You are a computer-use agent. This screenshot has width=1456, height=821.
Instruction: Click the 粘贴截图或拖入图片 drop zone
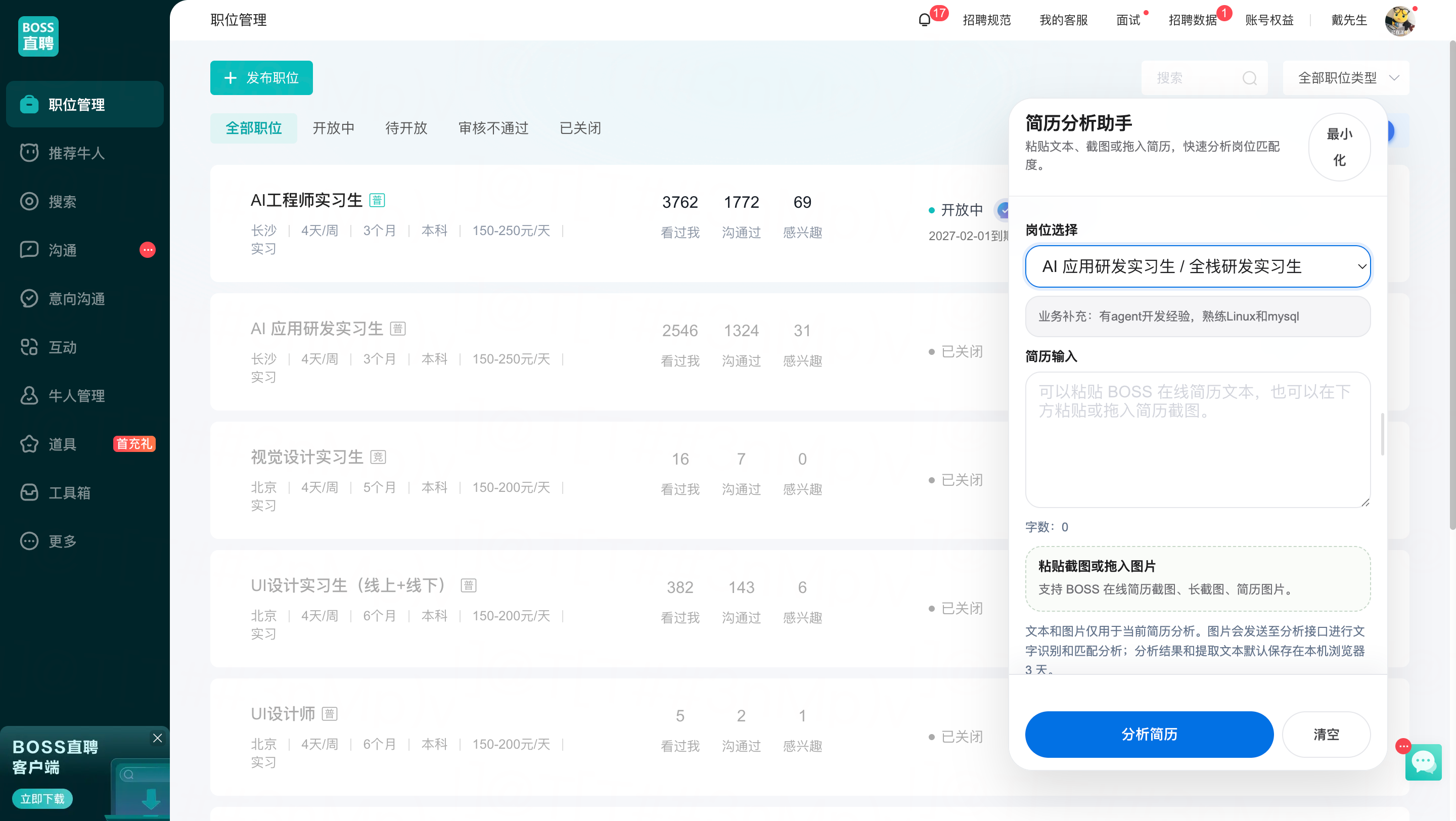(x=1198, y=579)
